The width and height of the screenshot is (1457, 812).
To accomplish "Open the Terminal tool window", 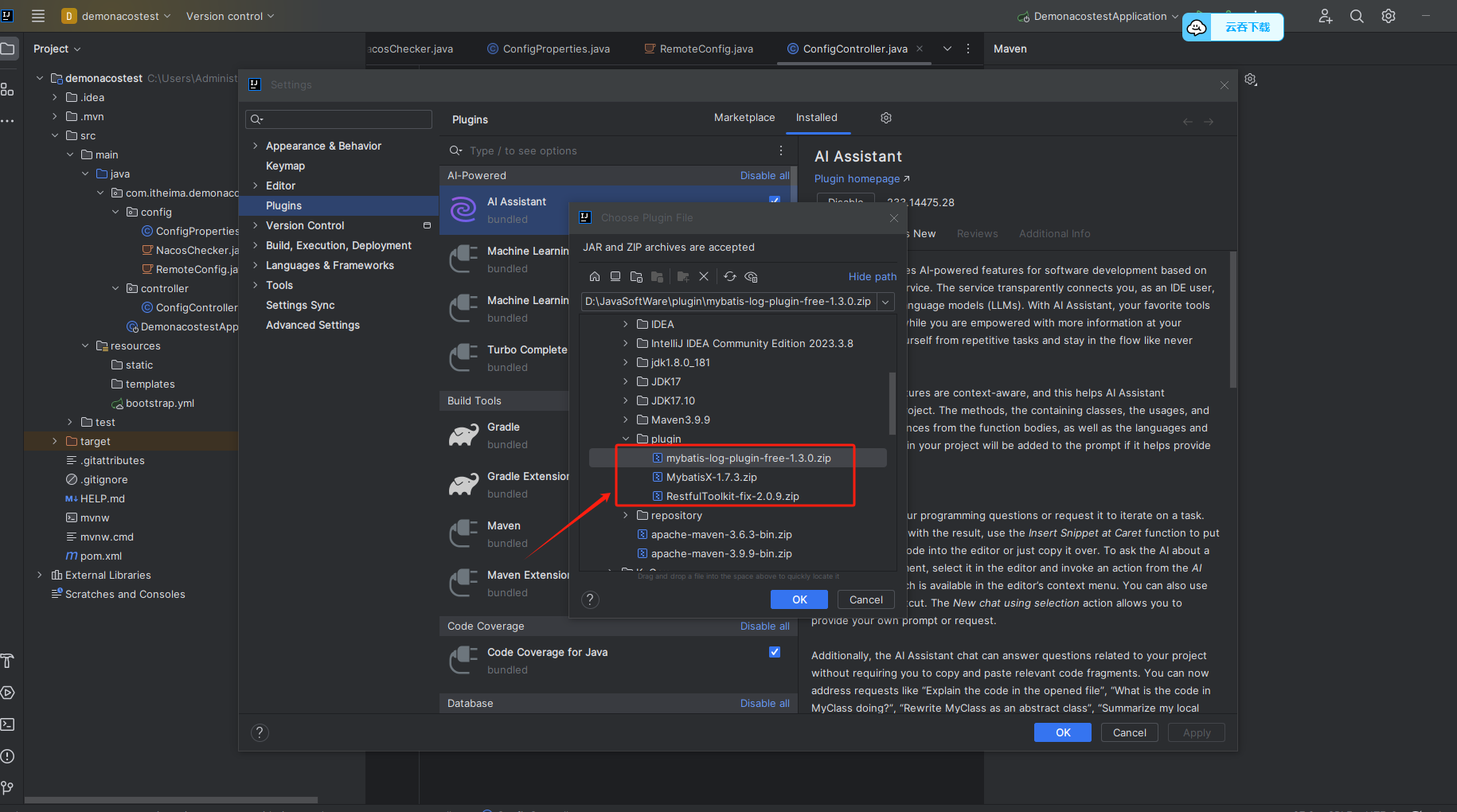I will coord(8,724).
